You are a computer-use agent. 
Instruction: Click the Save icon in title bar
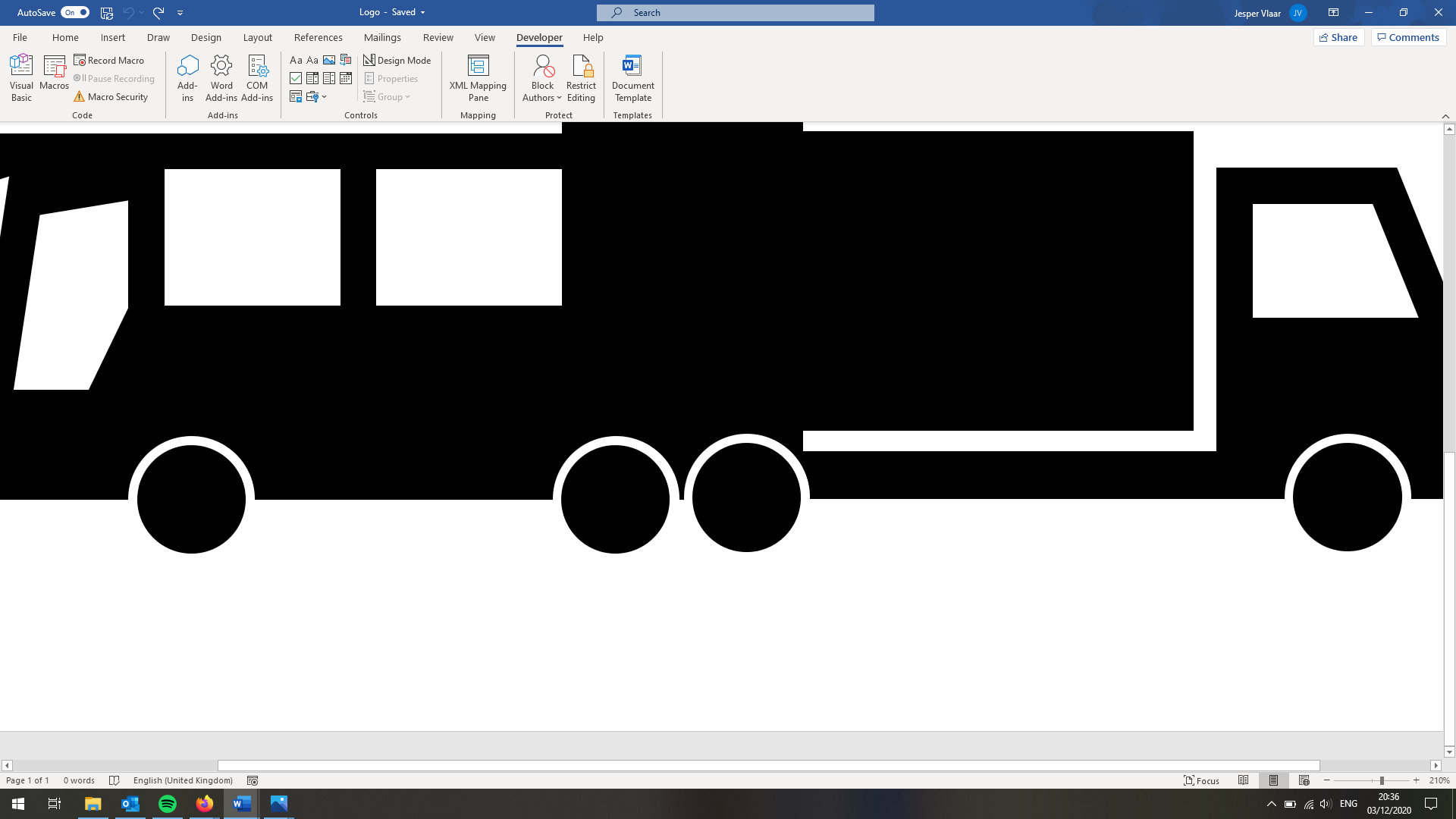107,12
